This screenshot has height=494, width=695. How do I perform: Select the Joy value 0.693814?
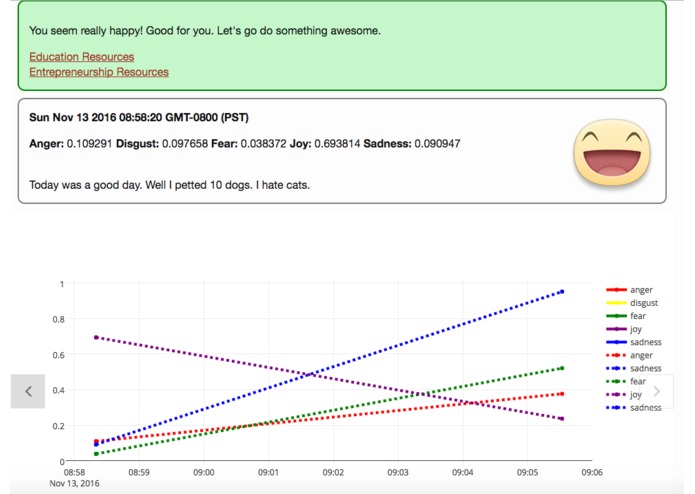(x=337, y=144)
